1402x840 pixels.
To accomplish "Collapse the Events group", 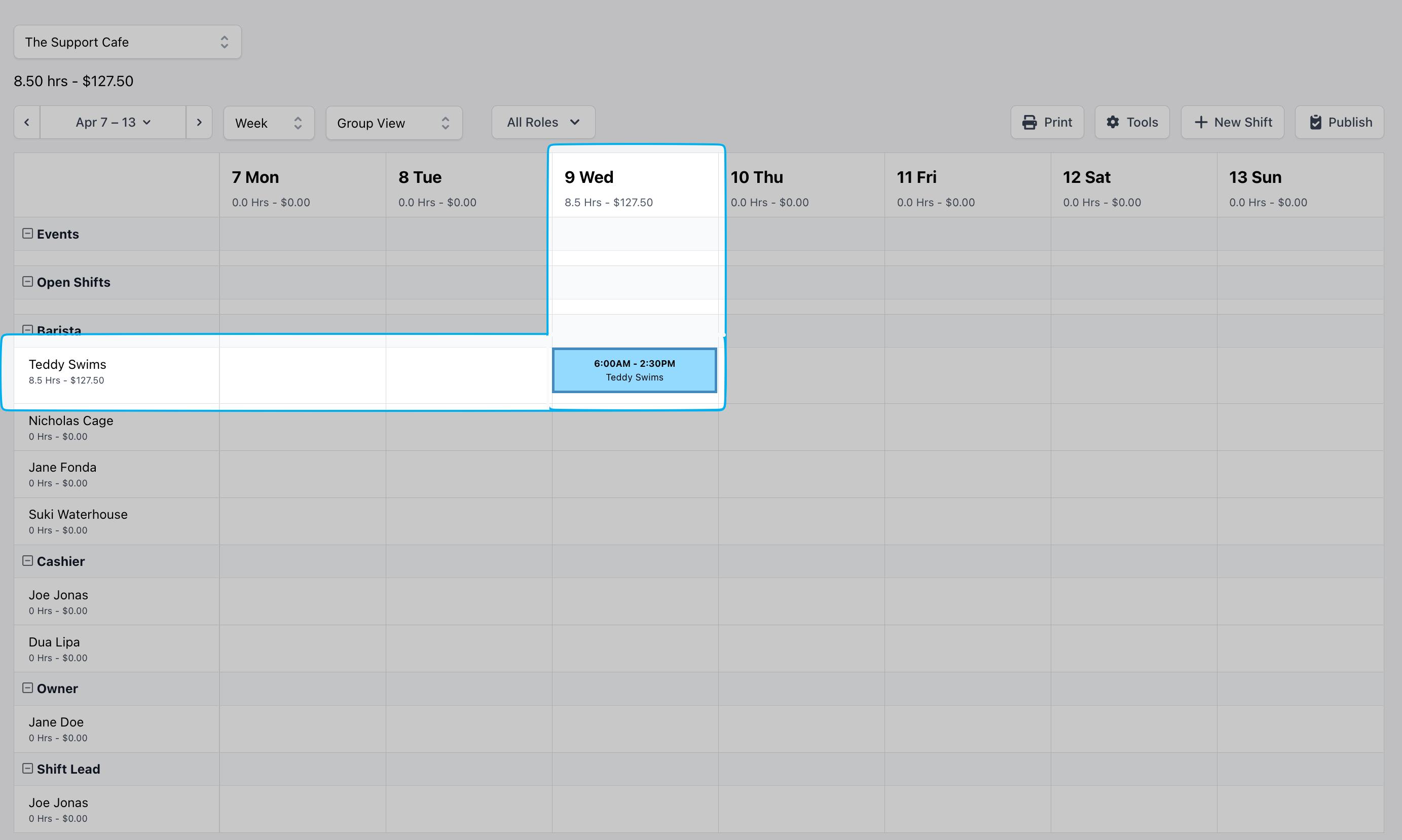I will (x=27, y=234).
